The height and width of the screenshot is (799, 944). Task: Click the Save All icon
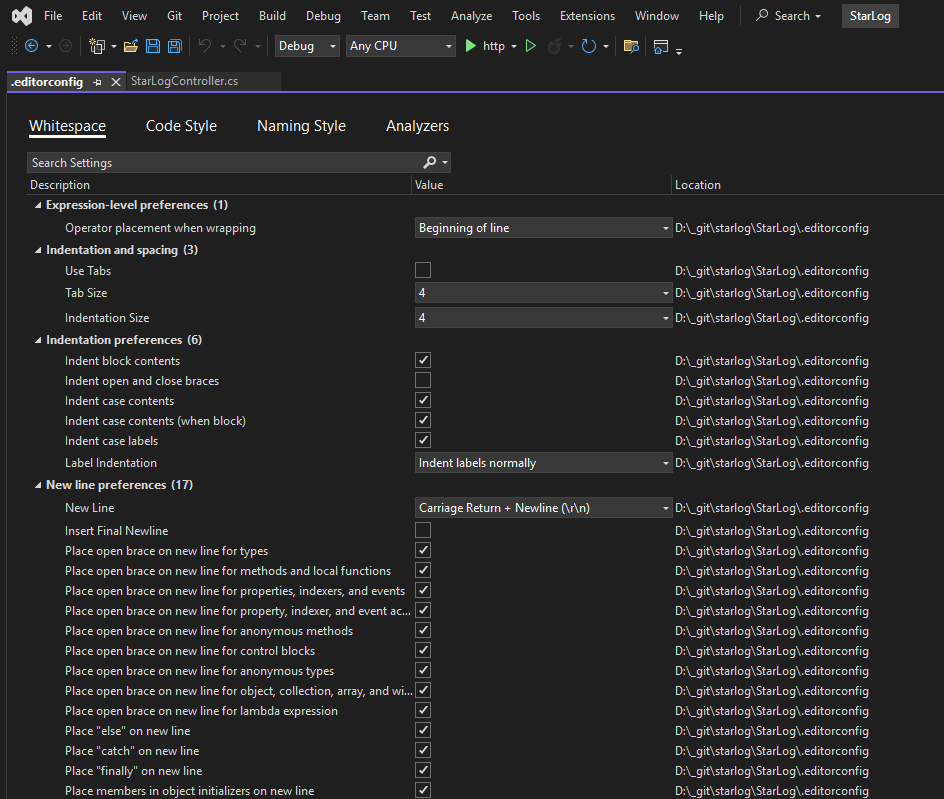(175, 46)
